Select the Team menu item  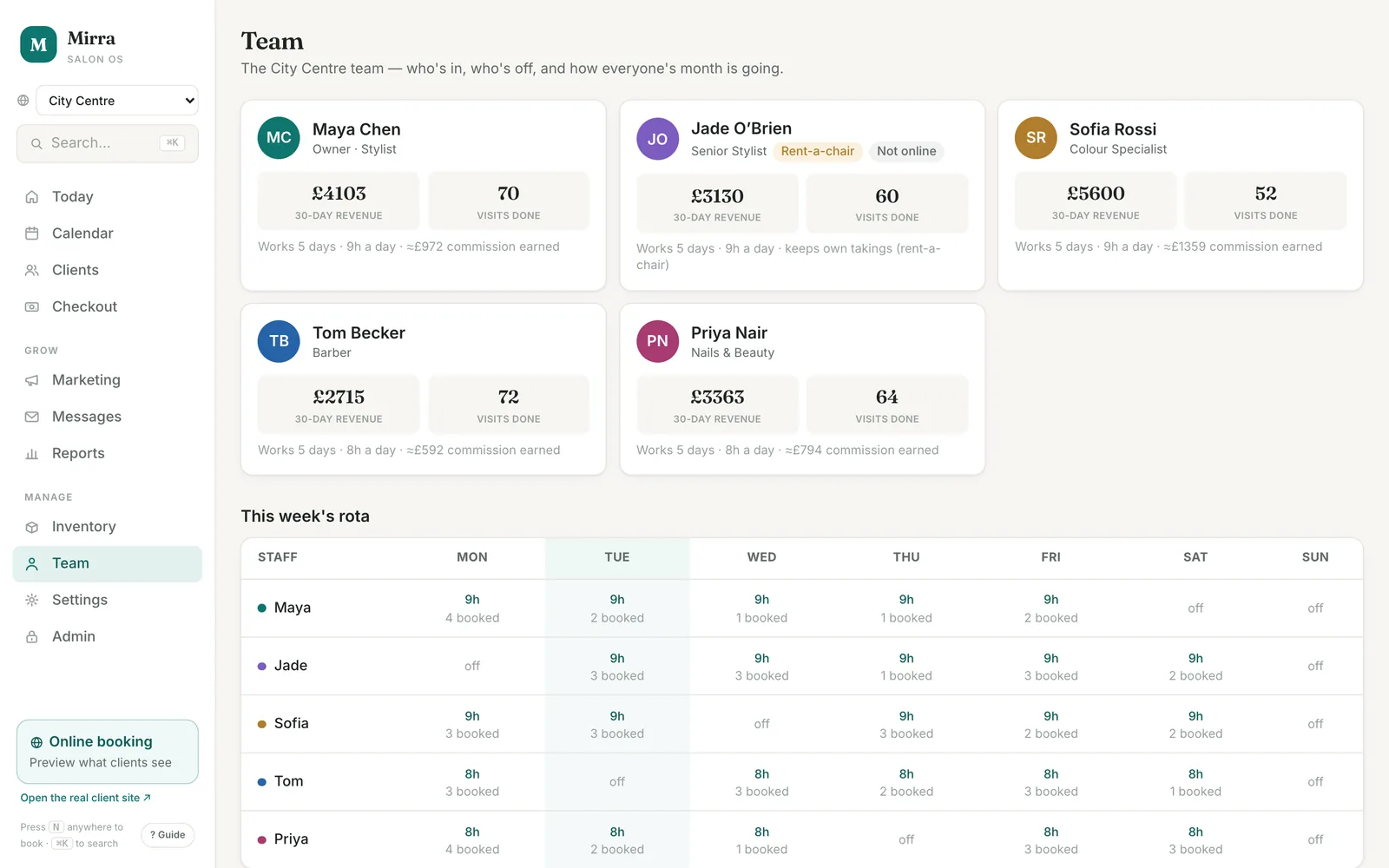point(108,563)
